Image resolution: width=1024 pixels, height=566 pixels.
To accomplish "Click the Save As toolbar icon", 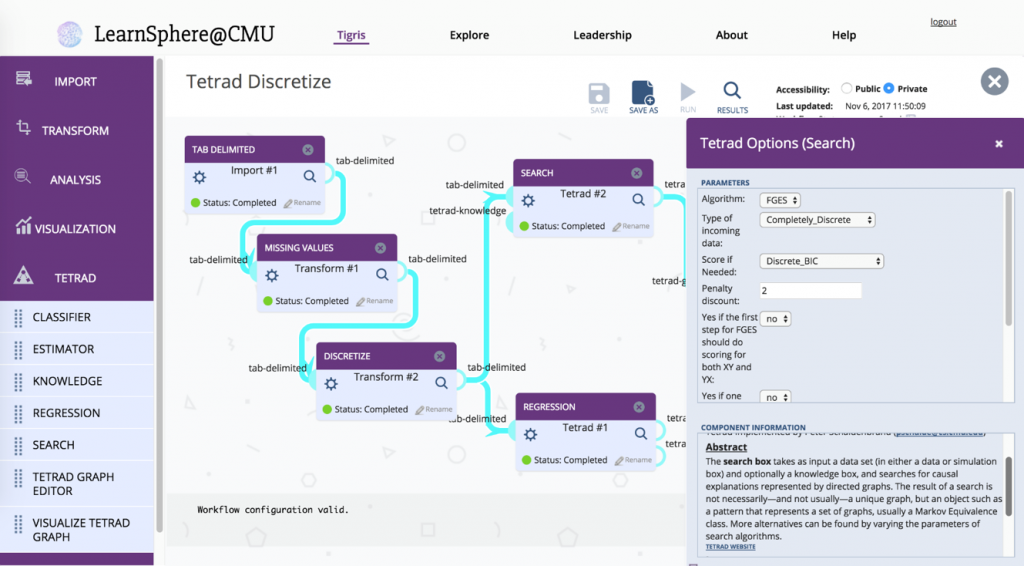I will pos(643,94).
